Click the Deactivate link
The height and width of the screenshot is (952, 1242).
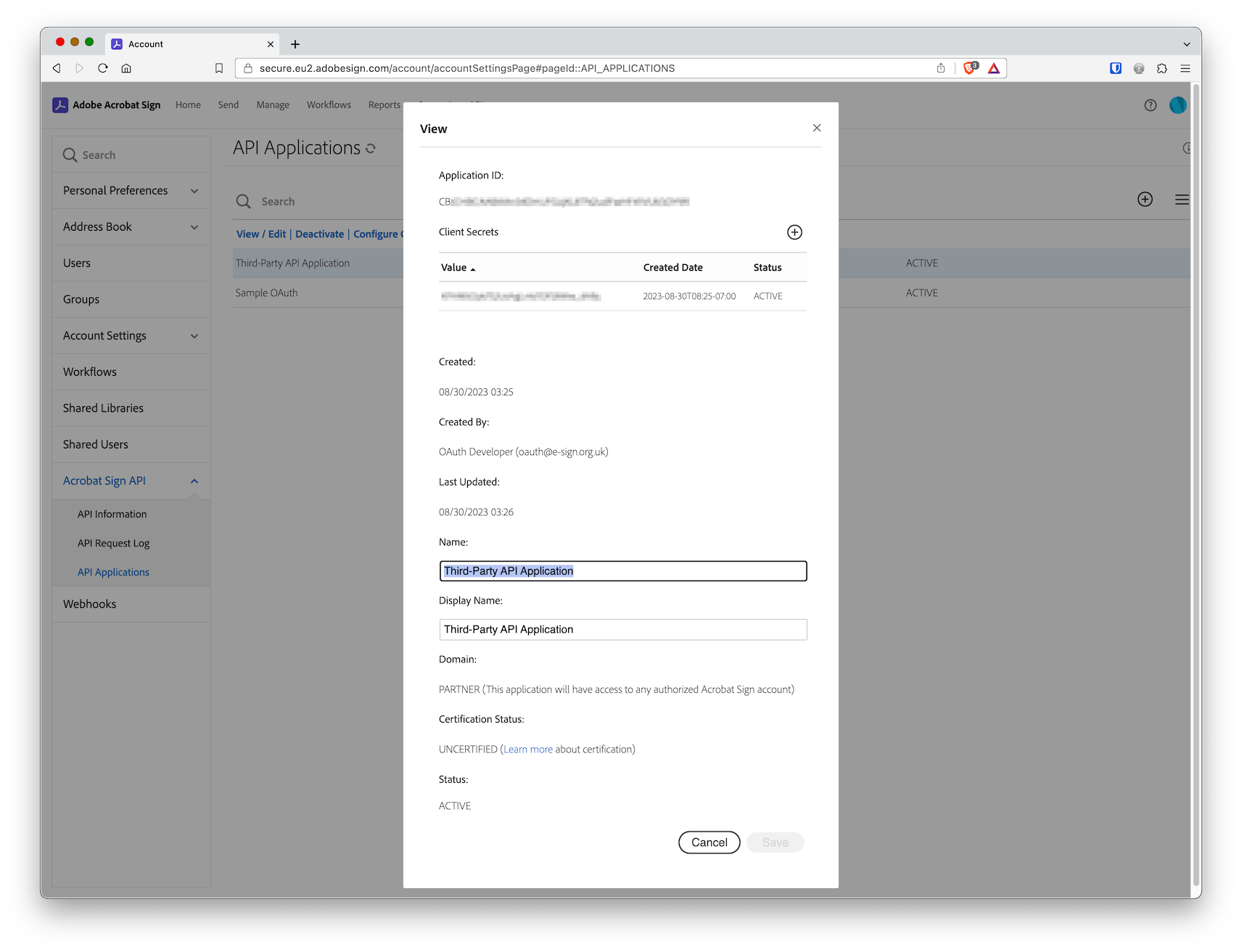click(x=320, y=234)
